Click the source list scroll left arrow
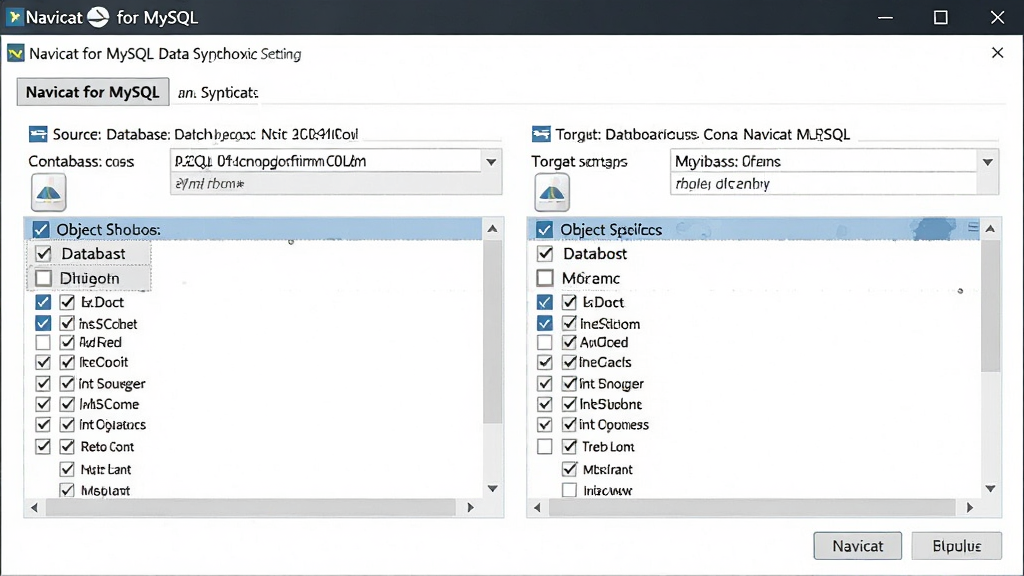The width and height of the screenshot is (1024, 576). (x=35, y=507)
